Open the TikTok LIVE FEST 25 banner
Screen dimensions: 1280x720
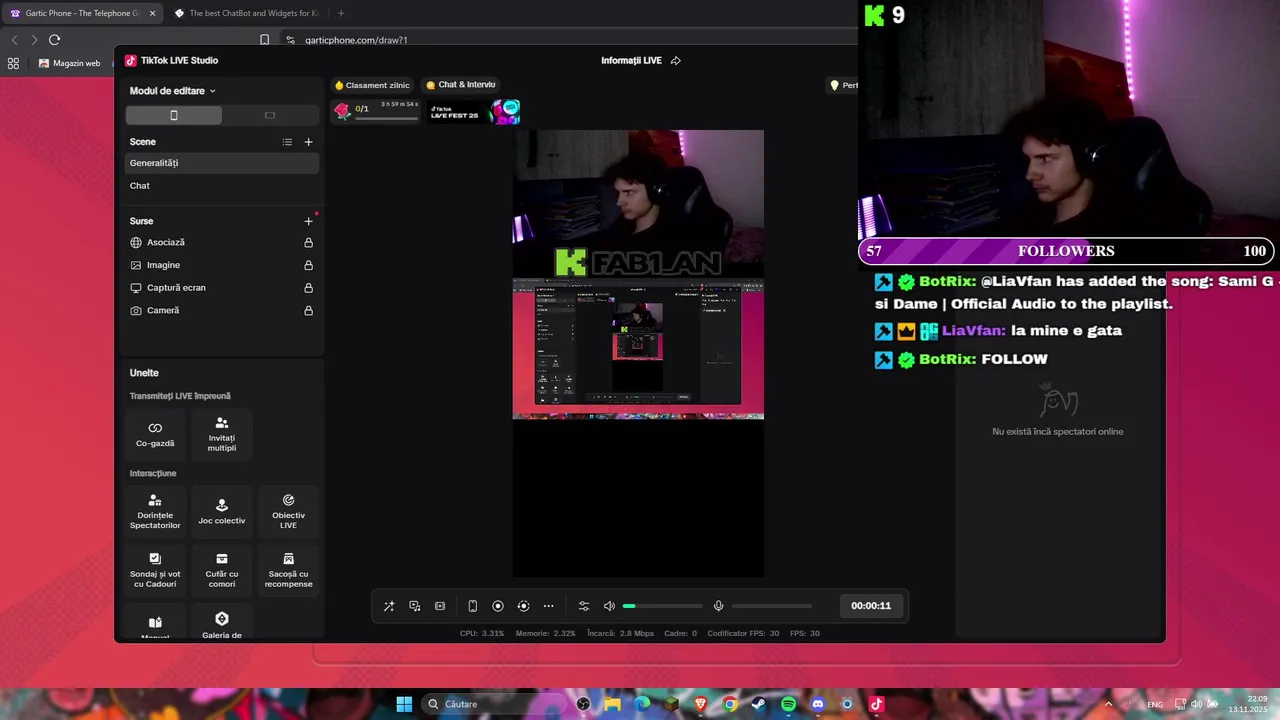coord(475,111)
